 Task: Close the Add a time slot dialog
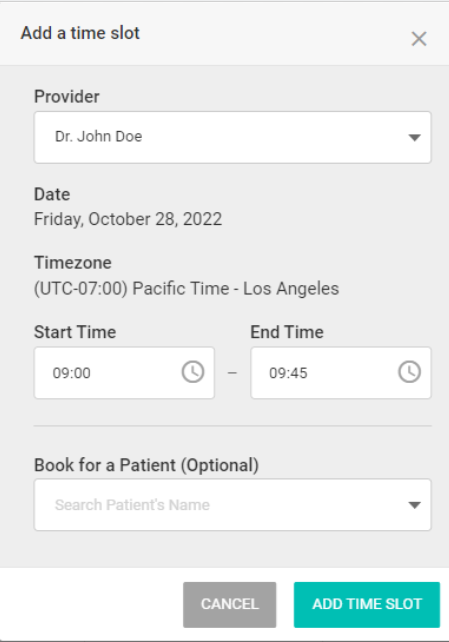(419, 39)
